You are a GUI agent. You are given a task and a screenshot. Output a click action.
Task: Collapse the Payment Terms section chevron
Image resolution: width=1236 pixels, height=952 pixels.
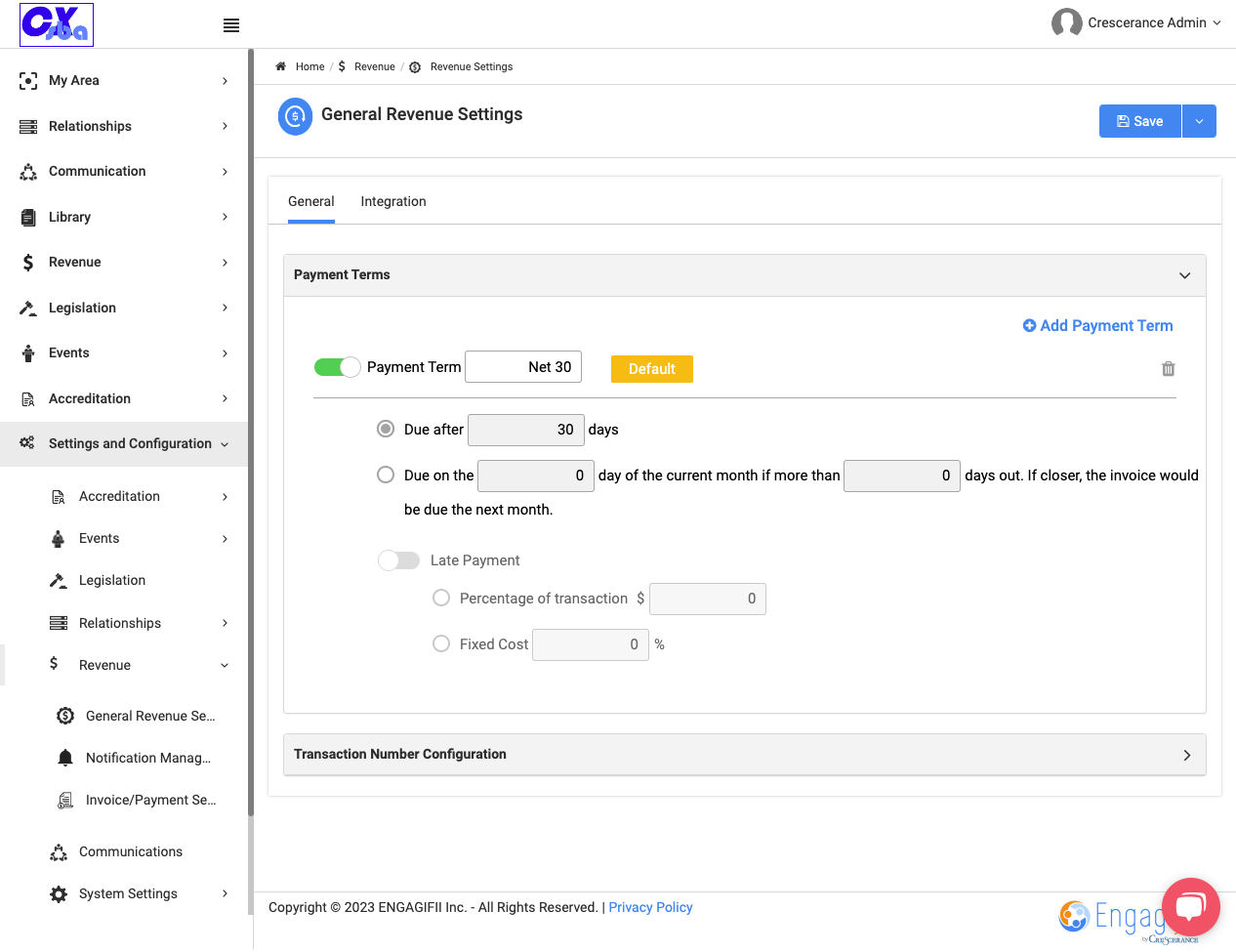pyautogui.click(x=1185, y=275)
